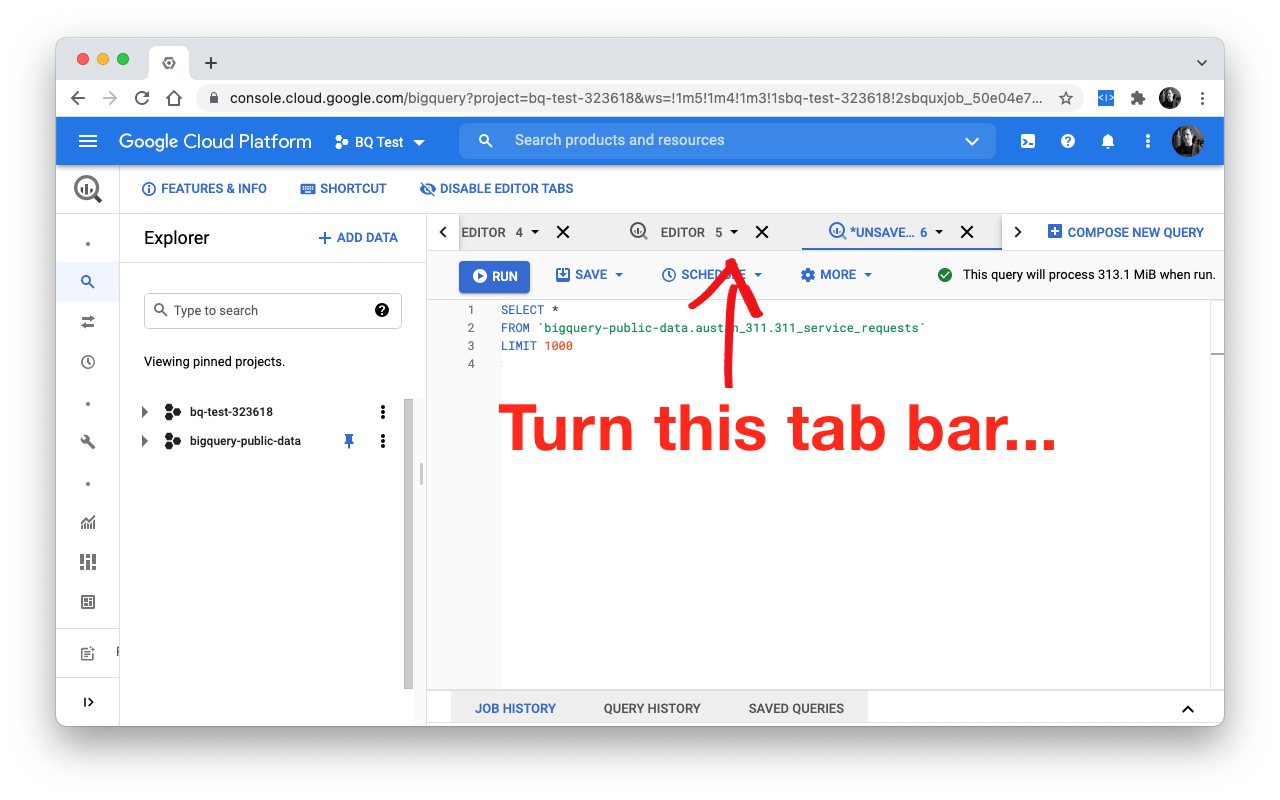Open actions menu for bq-test-323618
Viewport: 1280px width, 800px height.
(382, 412)
